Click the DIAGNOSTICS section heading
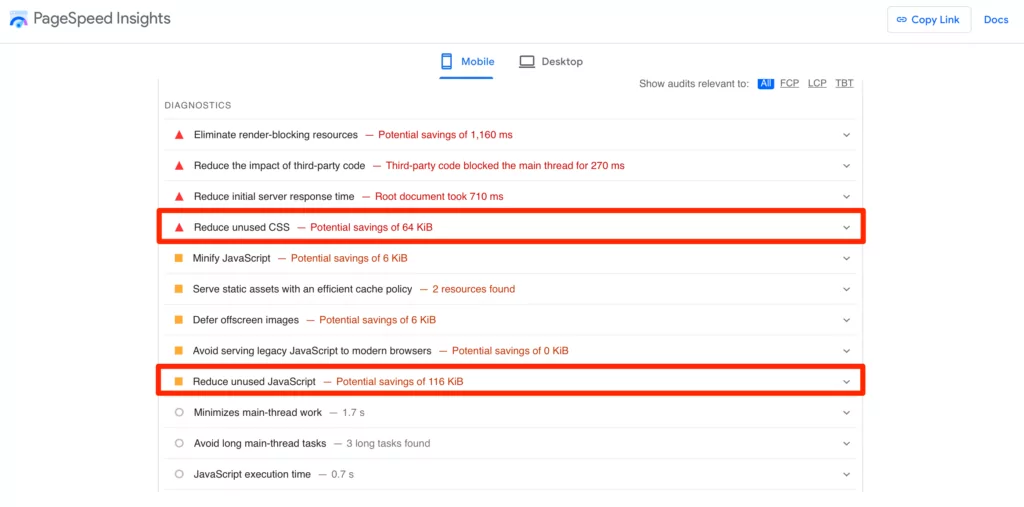This screenshot has width=1024, height=507. (x=198, y=105)
